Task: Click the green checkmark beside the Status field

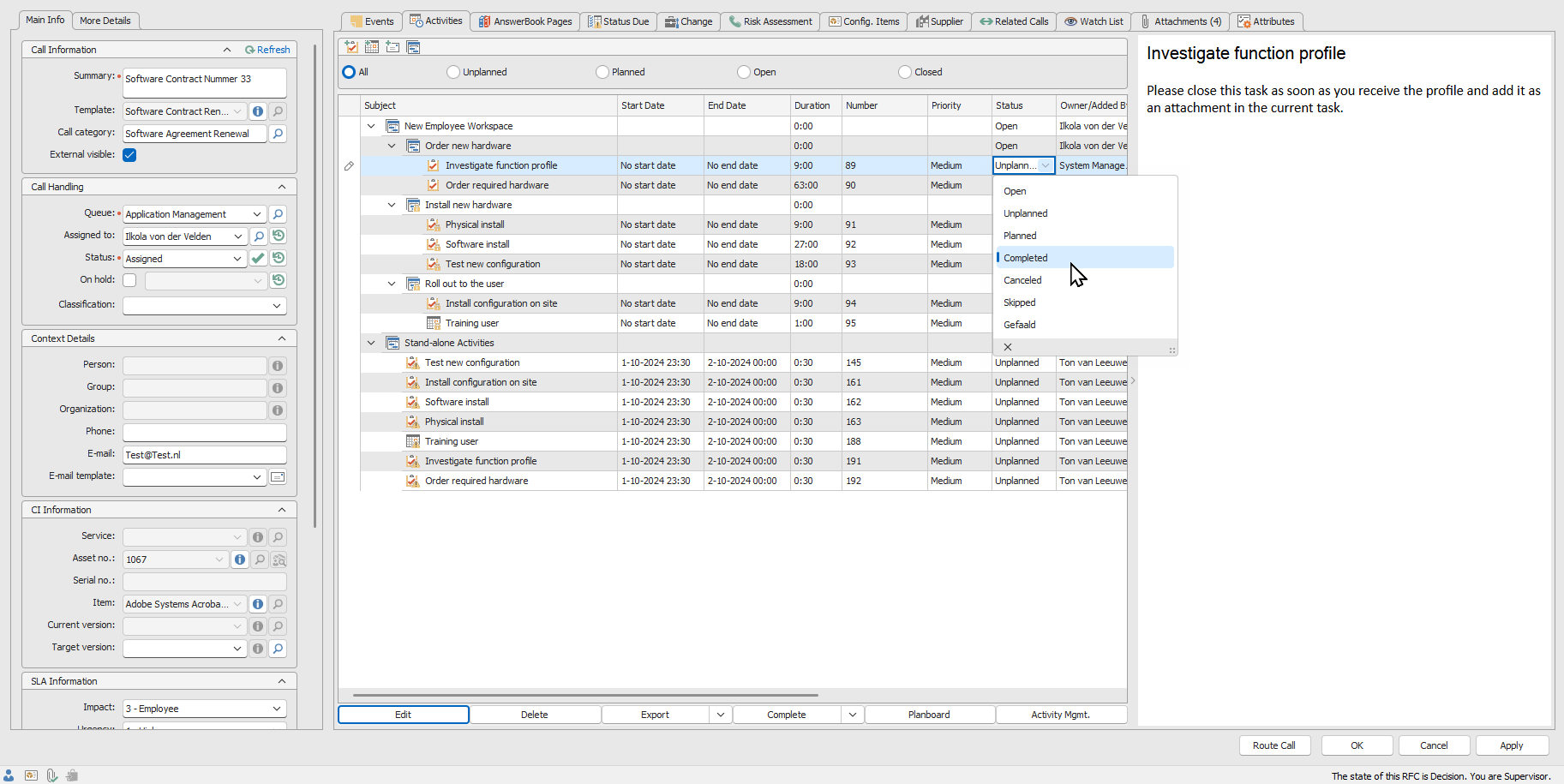Action: pos(258,258)
